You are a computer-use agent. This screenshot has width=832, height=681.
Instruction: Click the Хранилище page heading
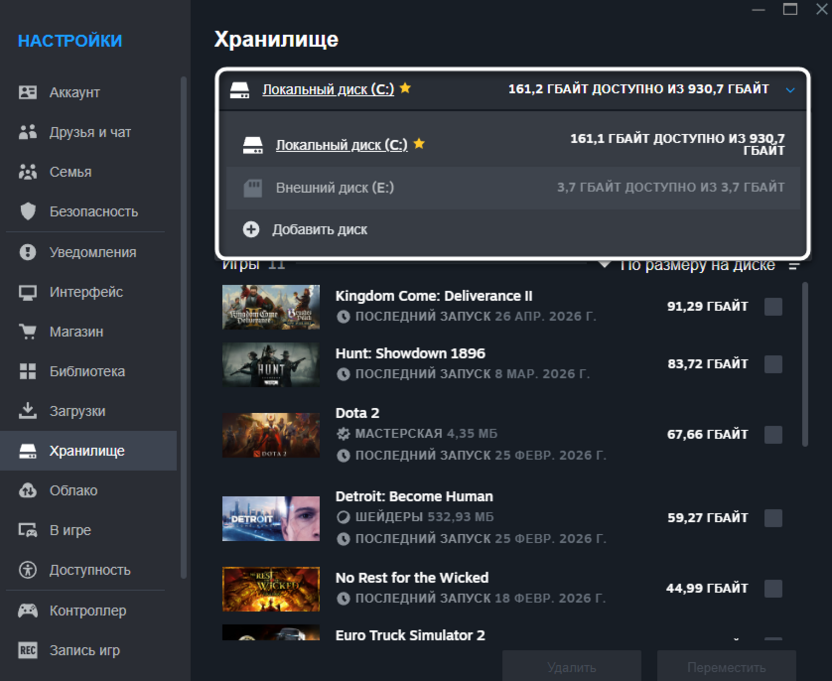276,40
